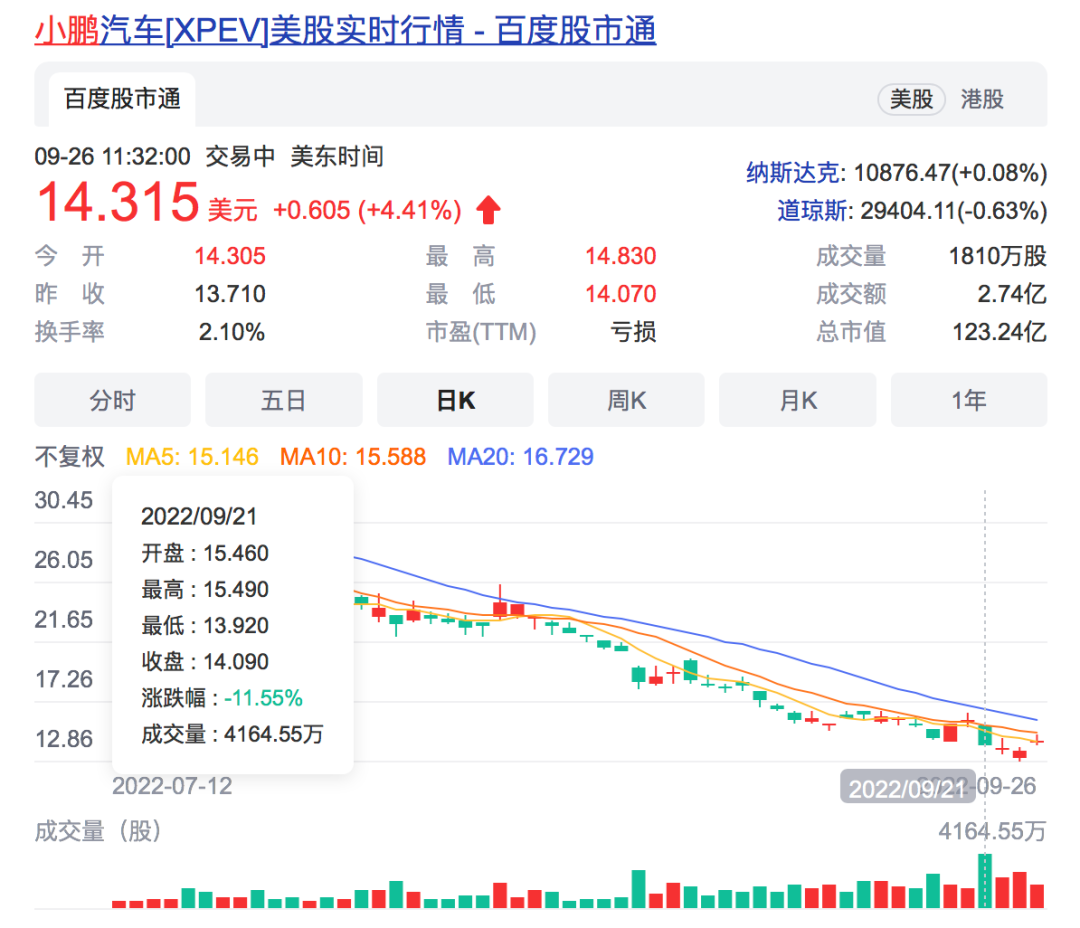The image size is (1080, 928).
Task: Click the 交易中 trading status text
Action: (x=240, y=157)
